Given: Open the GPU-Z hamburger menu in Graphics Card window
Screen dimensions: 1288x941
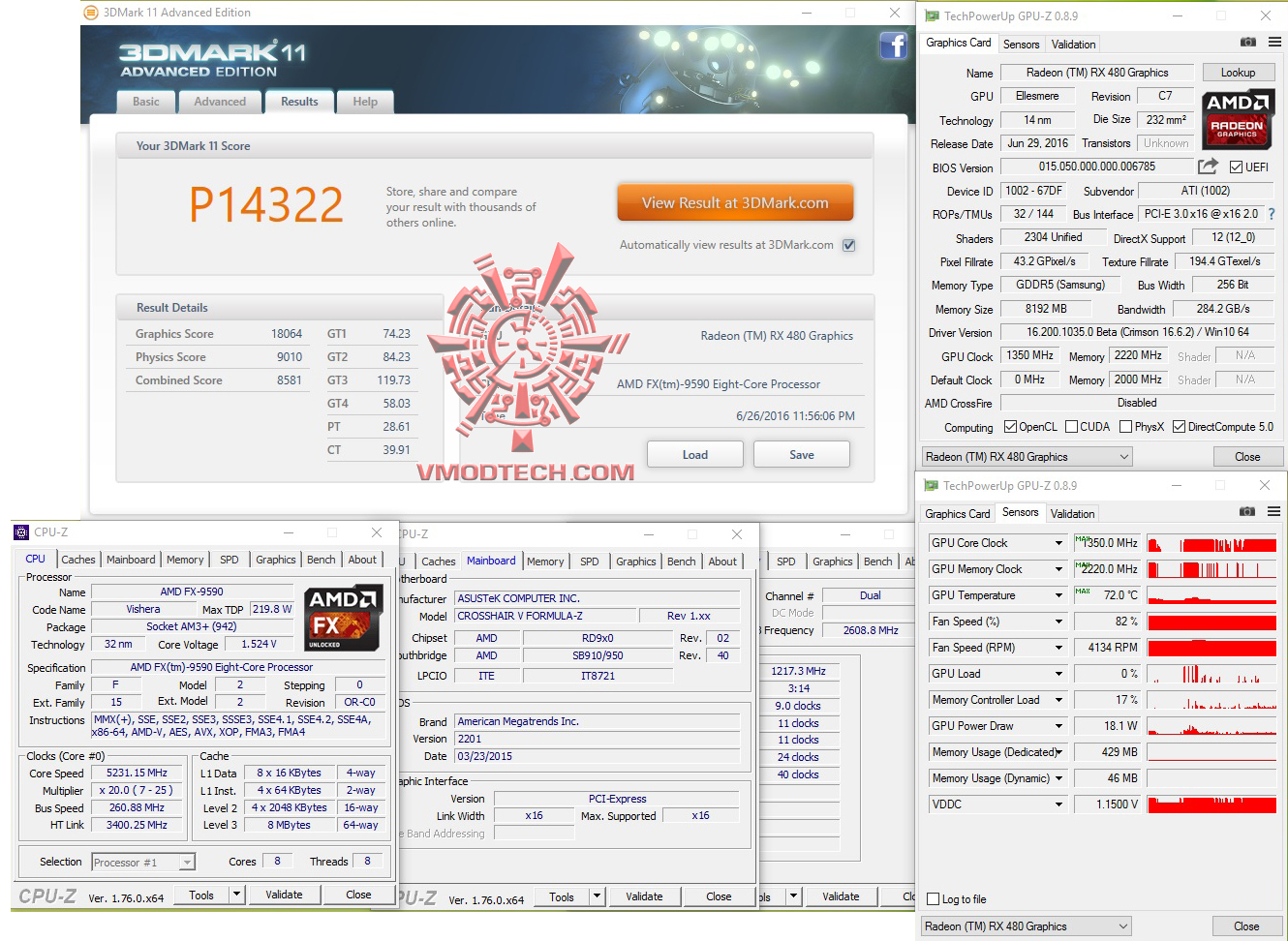Looking at the screenshot, I should tap(1274, 43).
